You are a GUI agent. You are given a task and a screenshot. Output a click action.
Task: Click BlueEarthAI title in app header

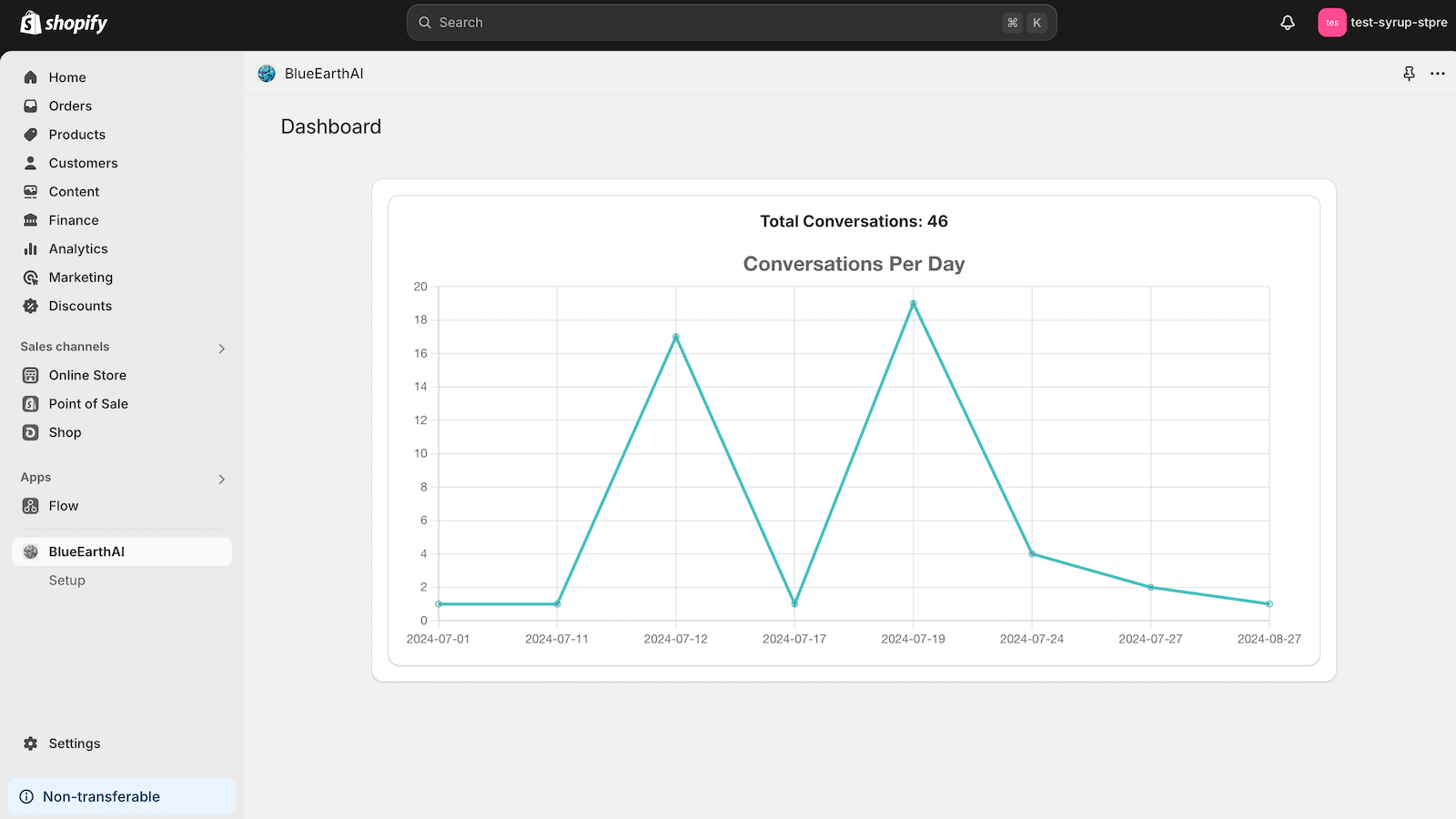point(324,74)
